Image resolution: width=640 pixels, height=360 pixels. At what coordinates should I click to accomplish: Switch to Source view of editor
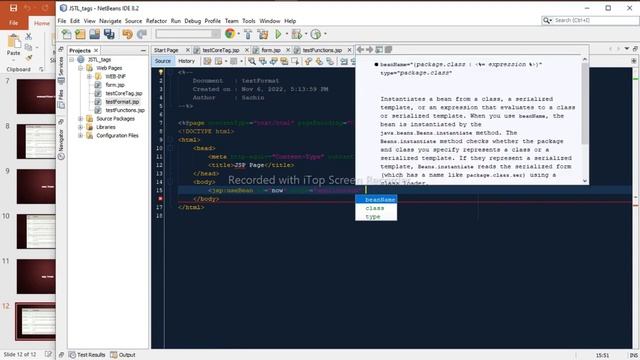(163, 61)
